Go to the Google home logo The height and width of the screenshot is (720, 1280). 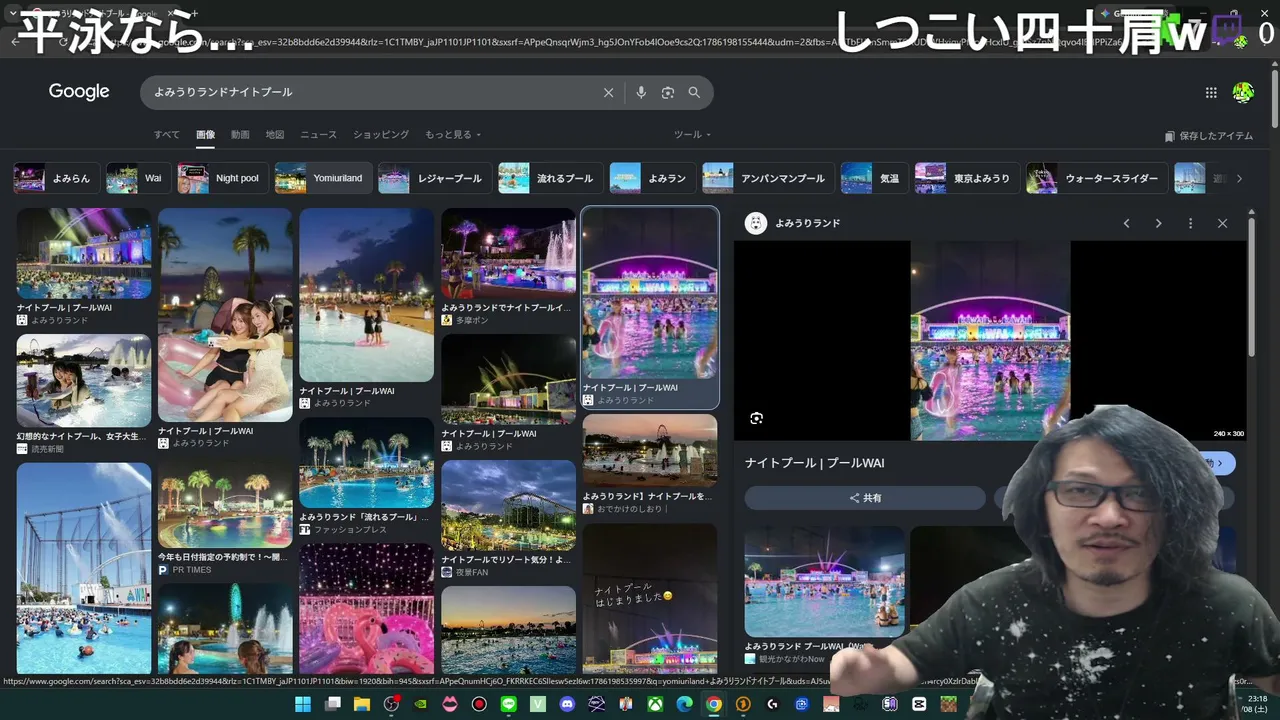(79, 92)
